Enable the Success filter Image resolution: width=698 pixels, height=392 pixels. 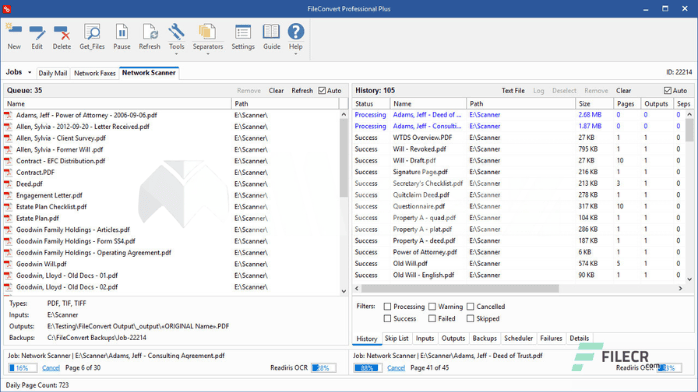point(387,319)
